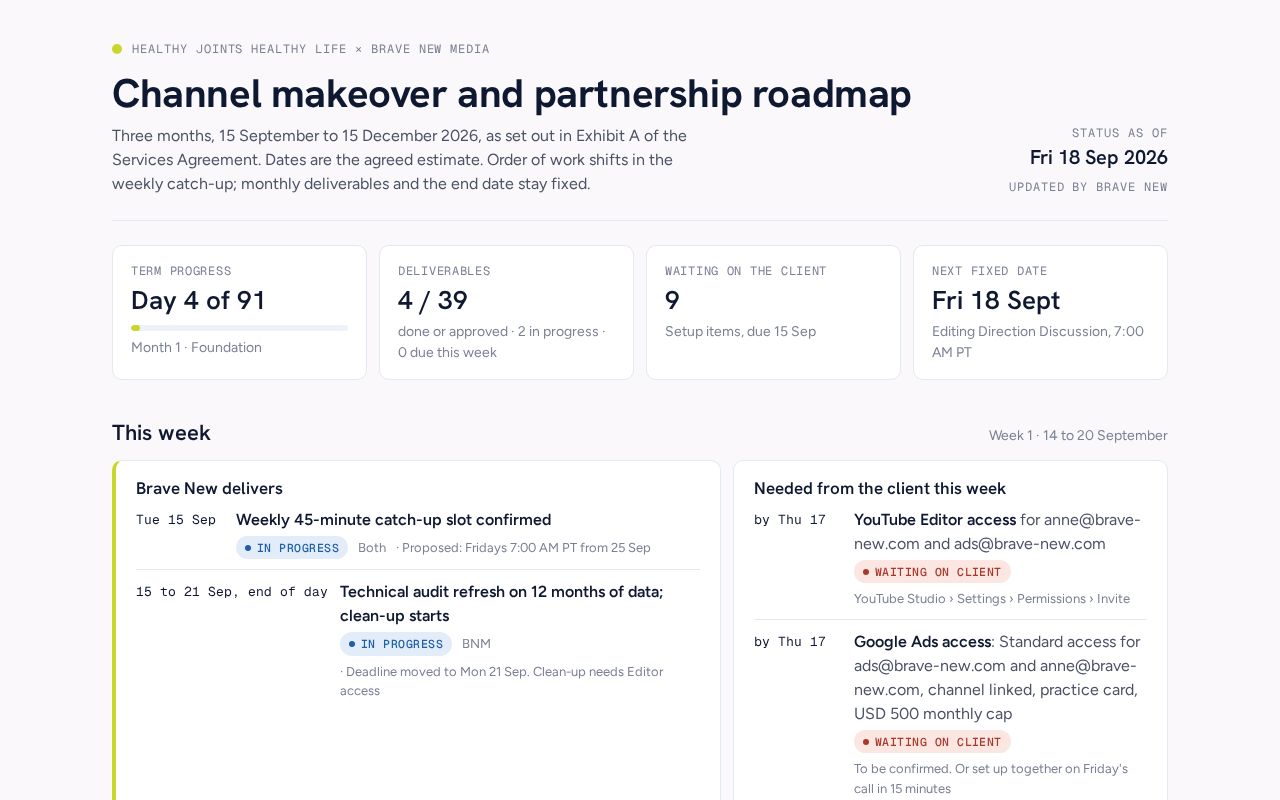This screenshot has height=800, width=1280.
Task: Click the term progress bar
Action: [239, 328]
